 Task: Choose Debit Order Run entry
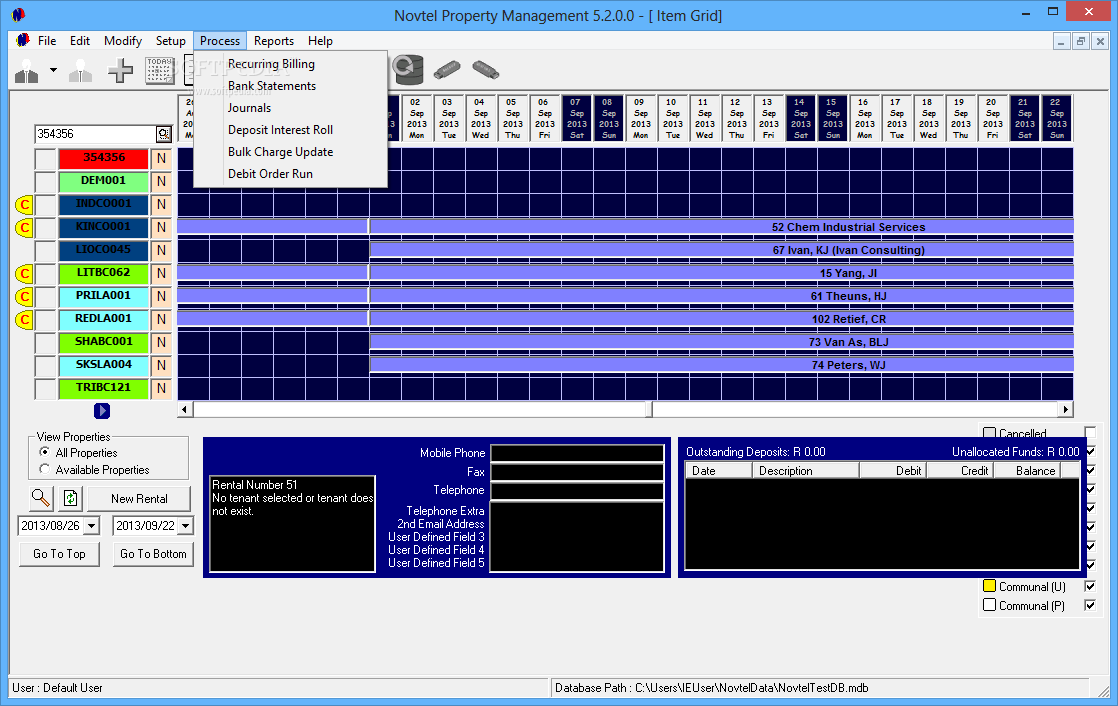coord(270,173)
